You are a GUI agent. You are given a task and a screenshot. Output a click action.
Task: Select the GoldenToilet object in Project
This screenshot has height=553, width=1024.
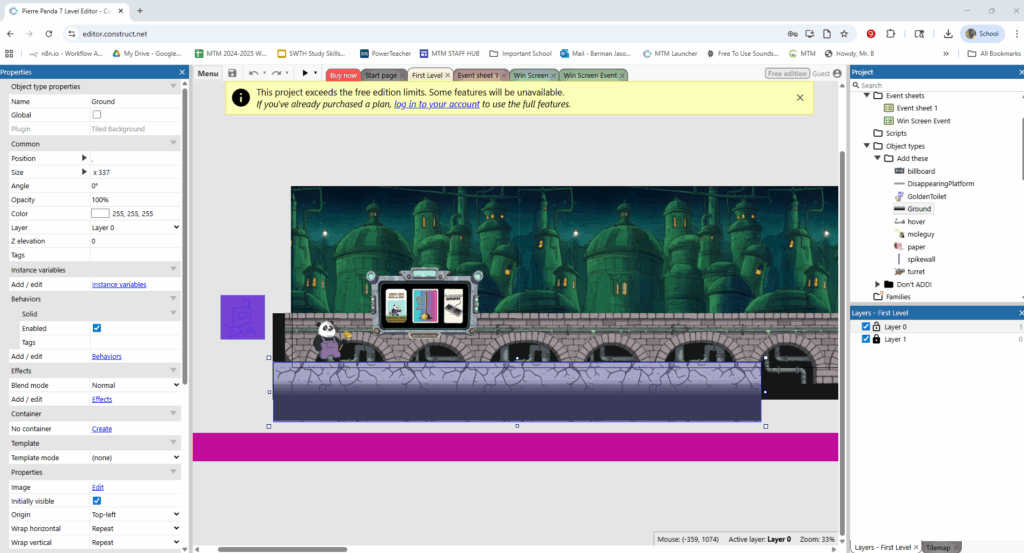[926, 196]
